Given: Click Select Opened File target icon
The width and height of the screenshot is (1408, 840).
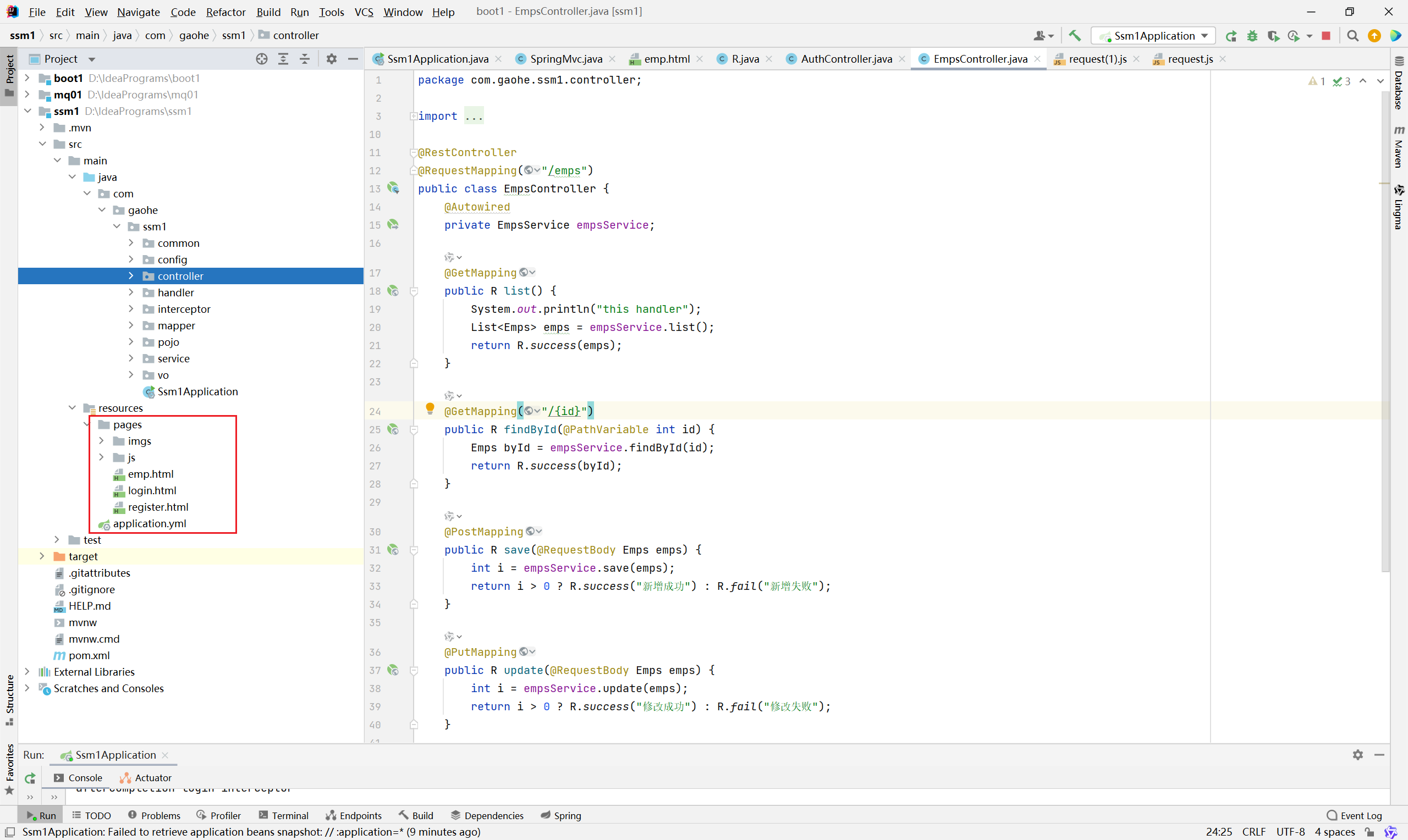Looking at the screenshot, I should coord(262,59).
